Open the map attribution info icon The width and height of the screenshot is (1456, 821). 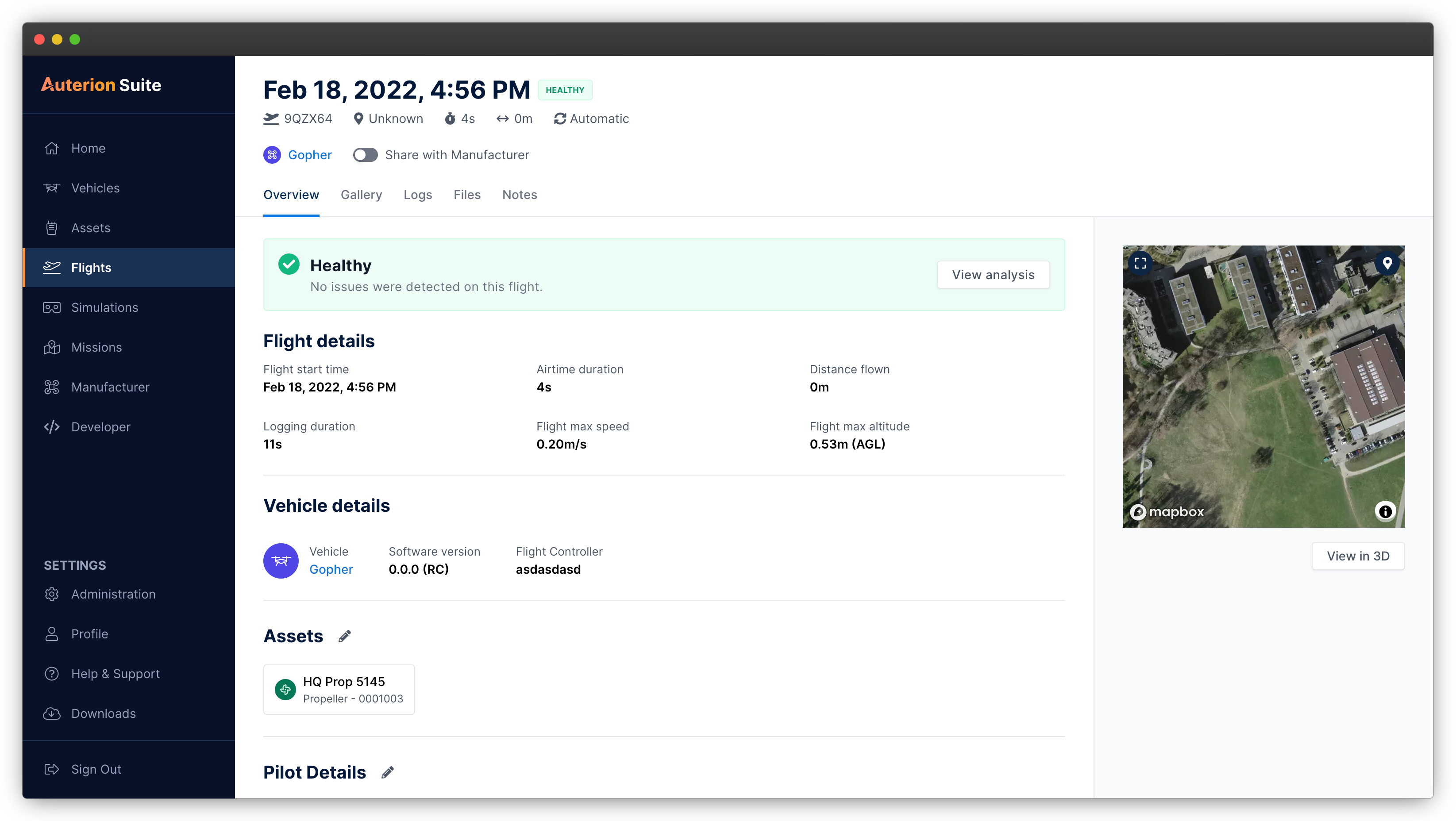(1385, 511)
